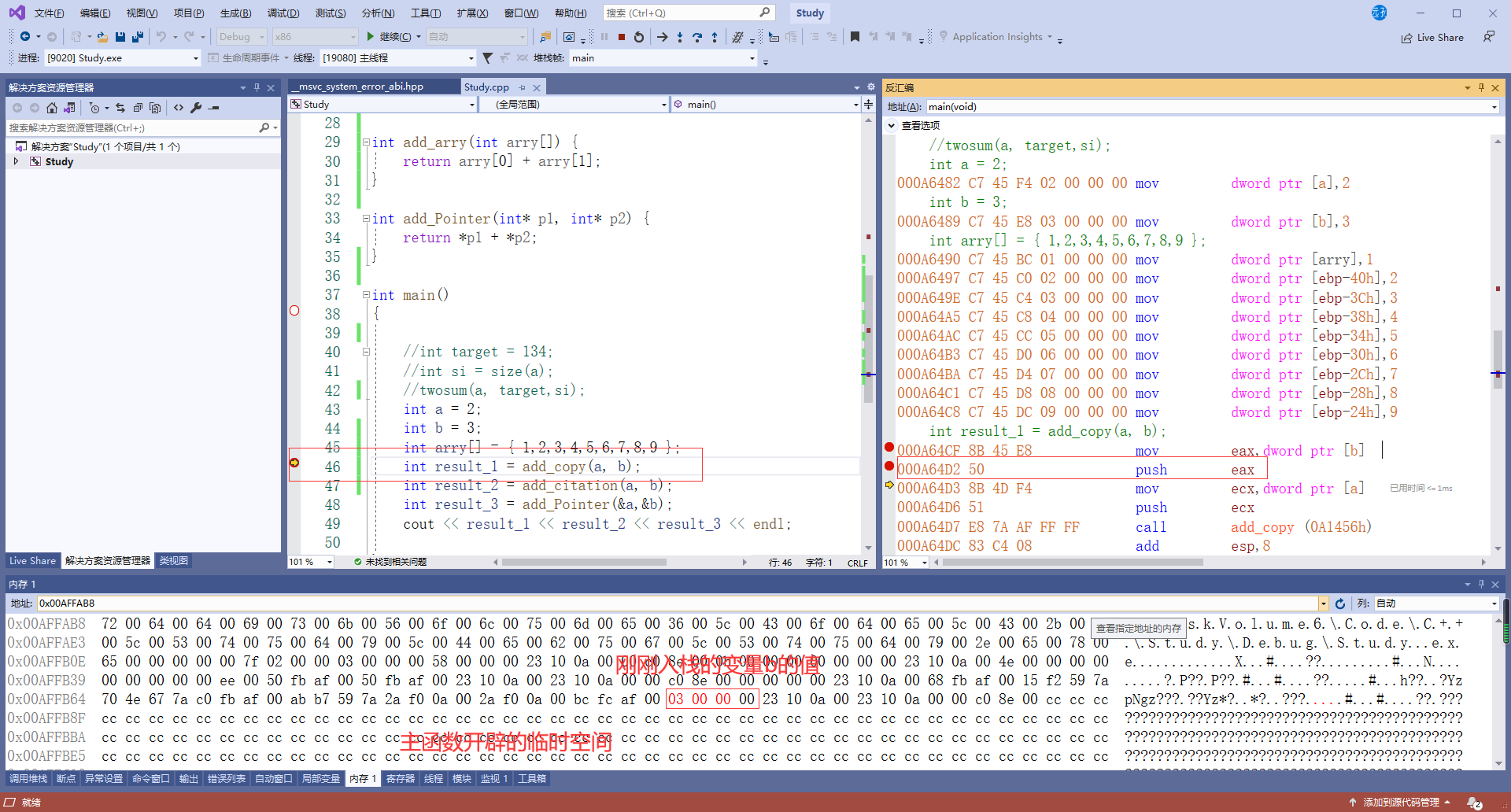The image size is (1511, 812).
Task: Click the bookmark icon in toolbar
Action: tap(855, 37)
